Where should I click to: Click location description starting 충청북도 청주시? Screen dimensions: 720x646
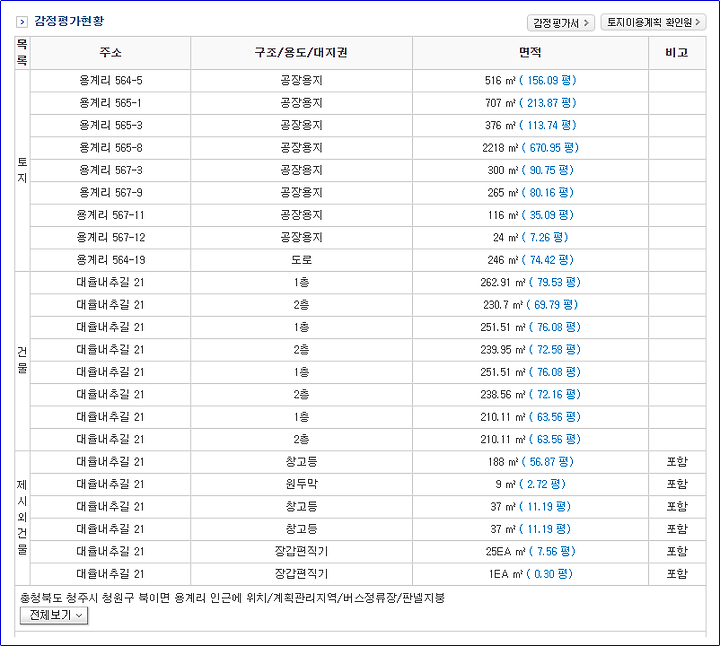tap(232, 598)
